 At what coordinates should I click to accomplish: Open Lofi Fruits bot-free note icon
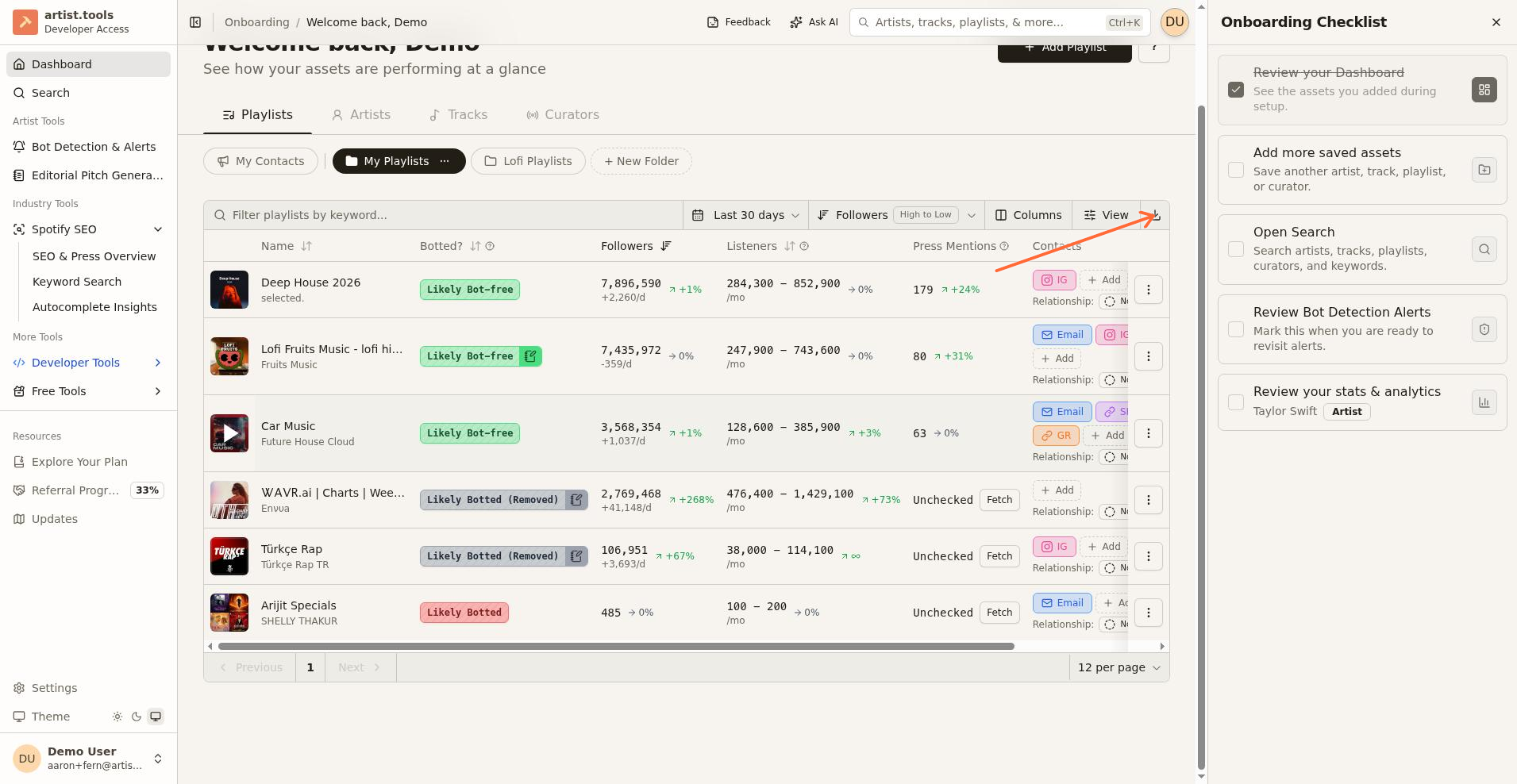click(530, 356)
